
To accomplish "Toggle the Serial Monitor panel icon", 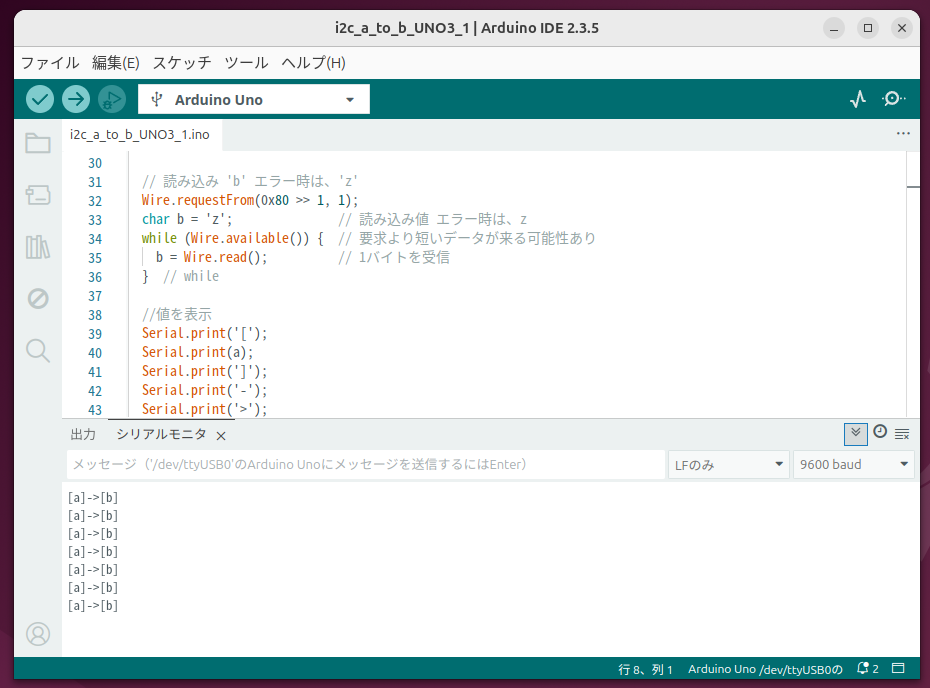I will 893,99.
